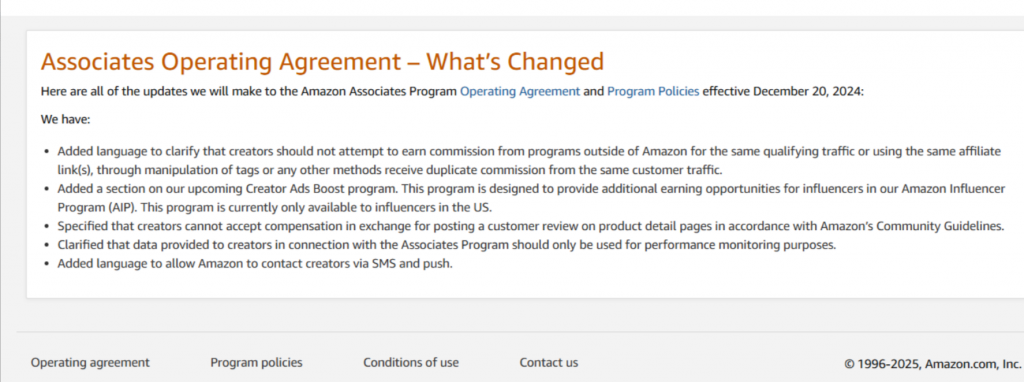Open the blue Program Policies link in intro
This screenshot has height=382, width=1024.
pos(653,91)
